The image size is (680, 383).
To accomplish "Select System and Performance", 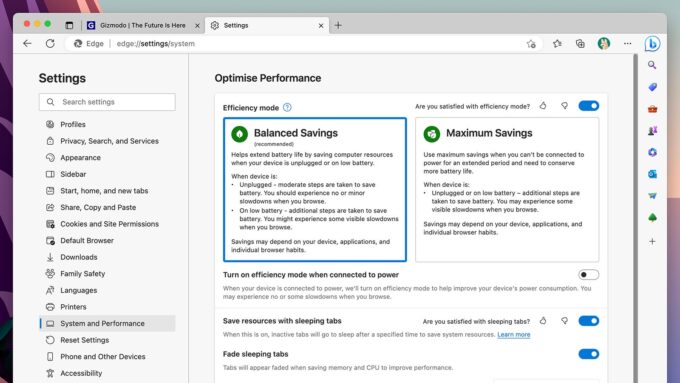I will point(107,324).
